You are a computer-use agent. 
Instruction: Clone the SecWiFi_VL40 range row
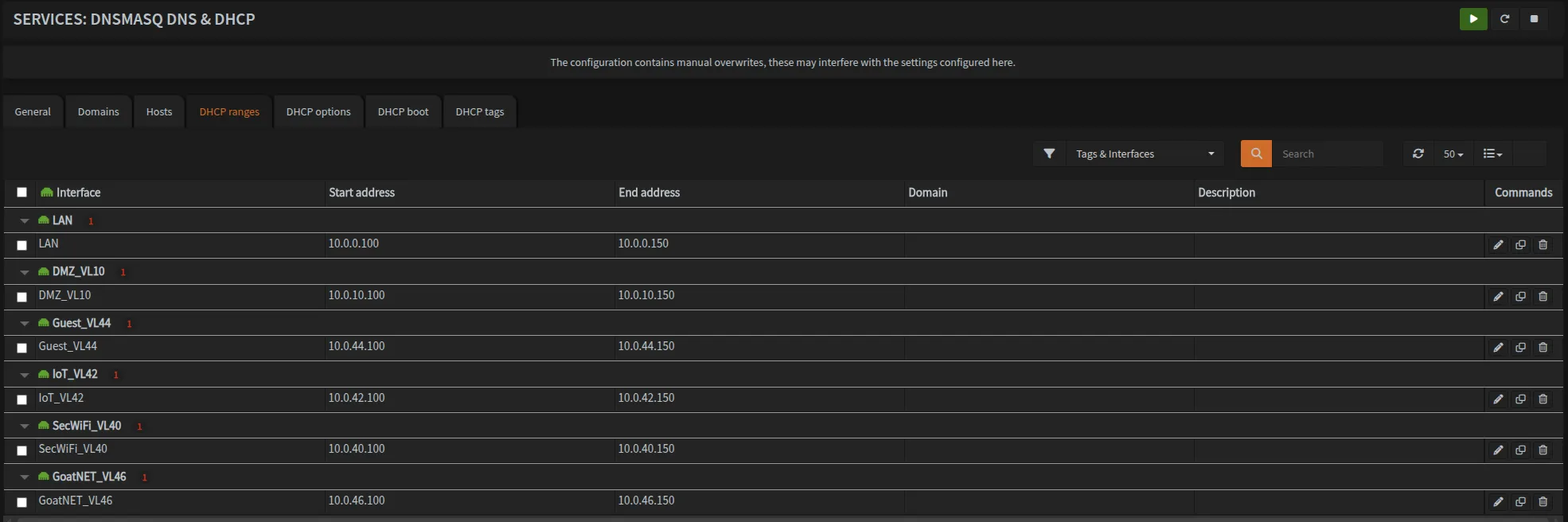[x=1520, y=450]
